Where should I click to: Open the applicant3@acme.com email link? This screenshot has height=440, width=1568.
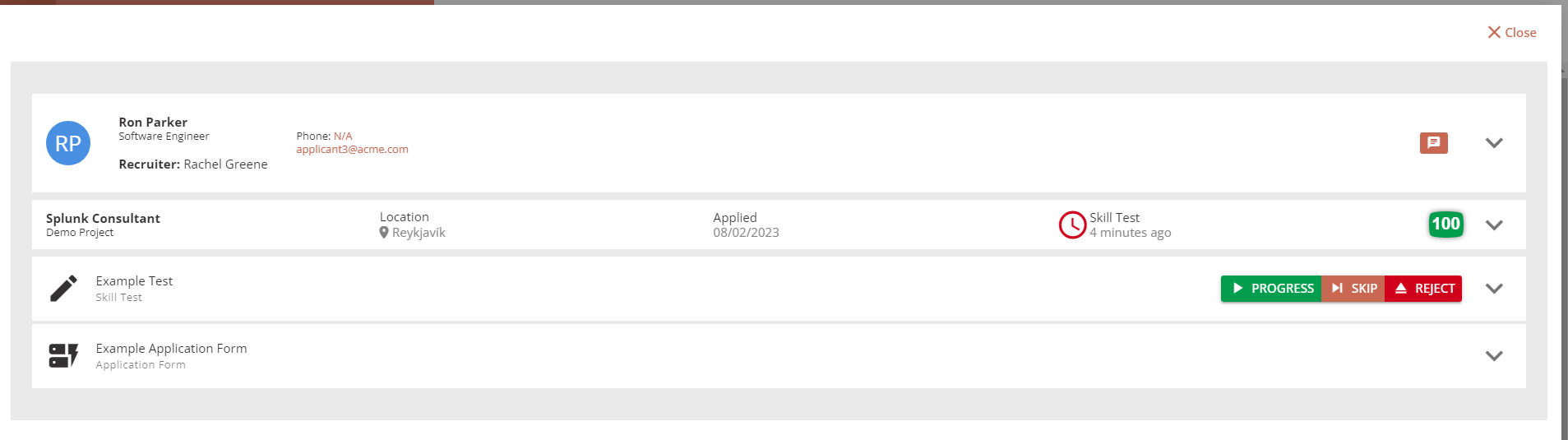[352, 150]
